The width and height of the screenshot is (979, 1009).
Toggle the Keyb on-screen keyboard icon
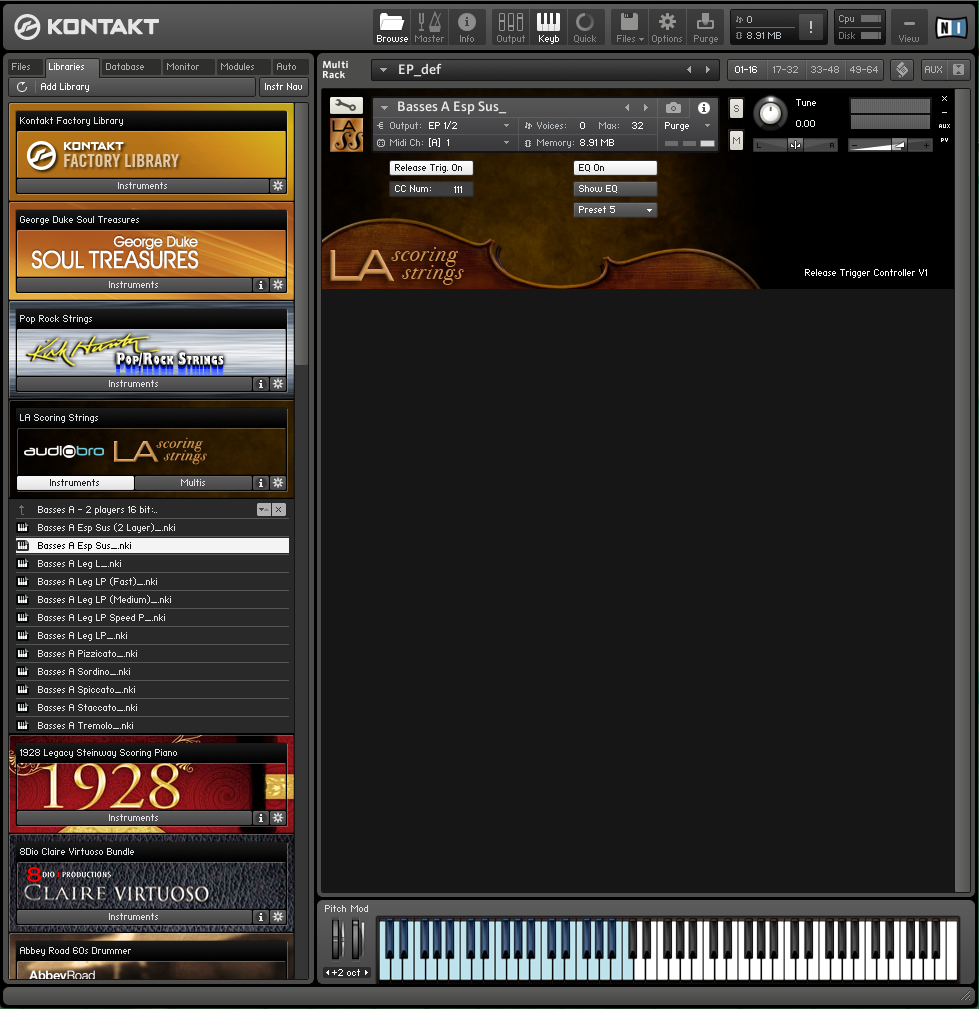(x=548, y=28)
